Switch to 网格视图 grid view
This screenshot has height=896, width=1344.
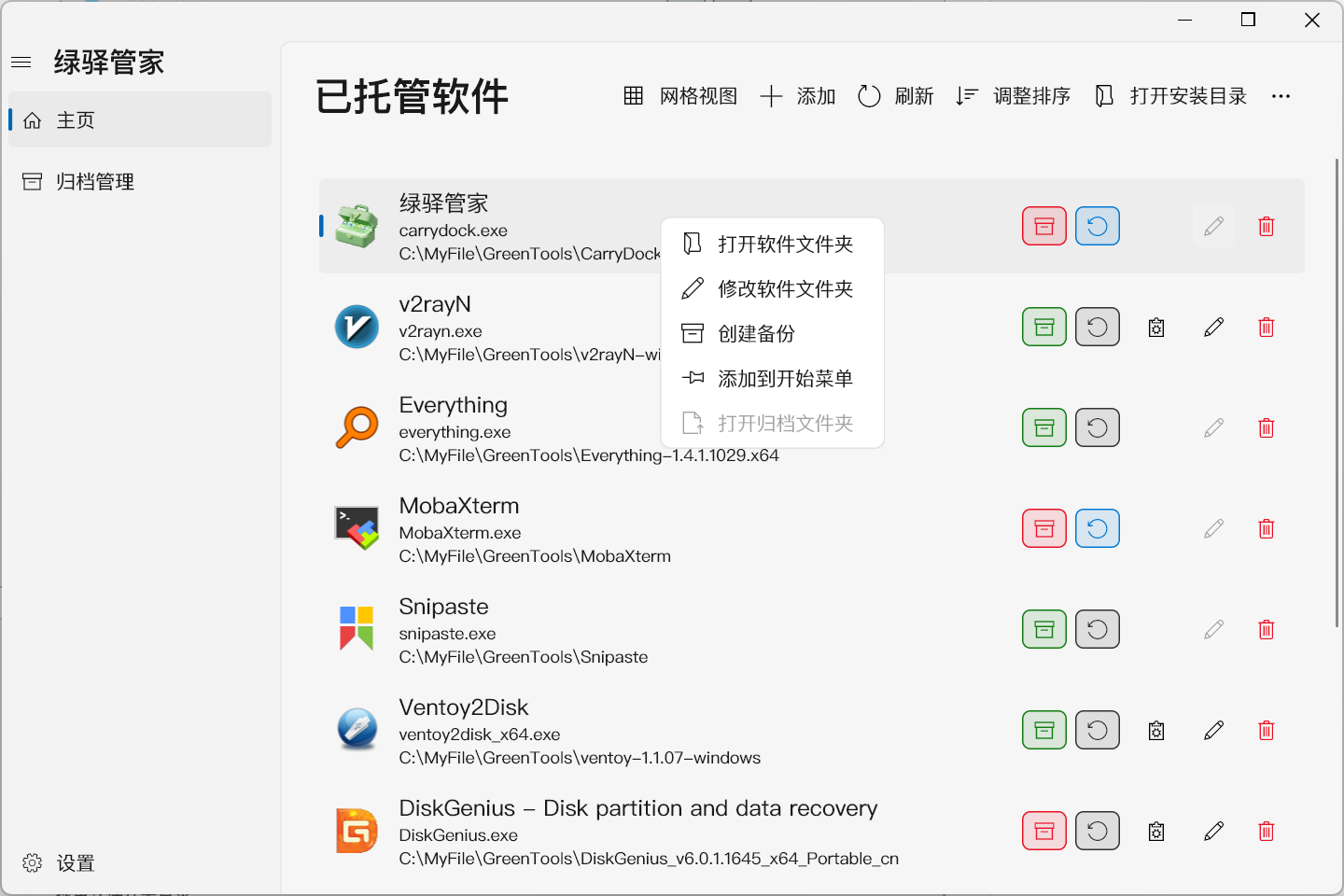point(679,96)
